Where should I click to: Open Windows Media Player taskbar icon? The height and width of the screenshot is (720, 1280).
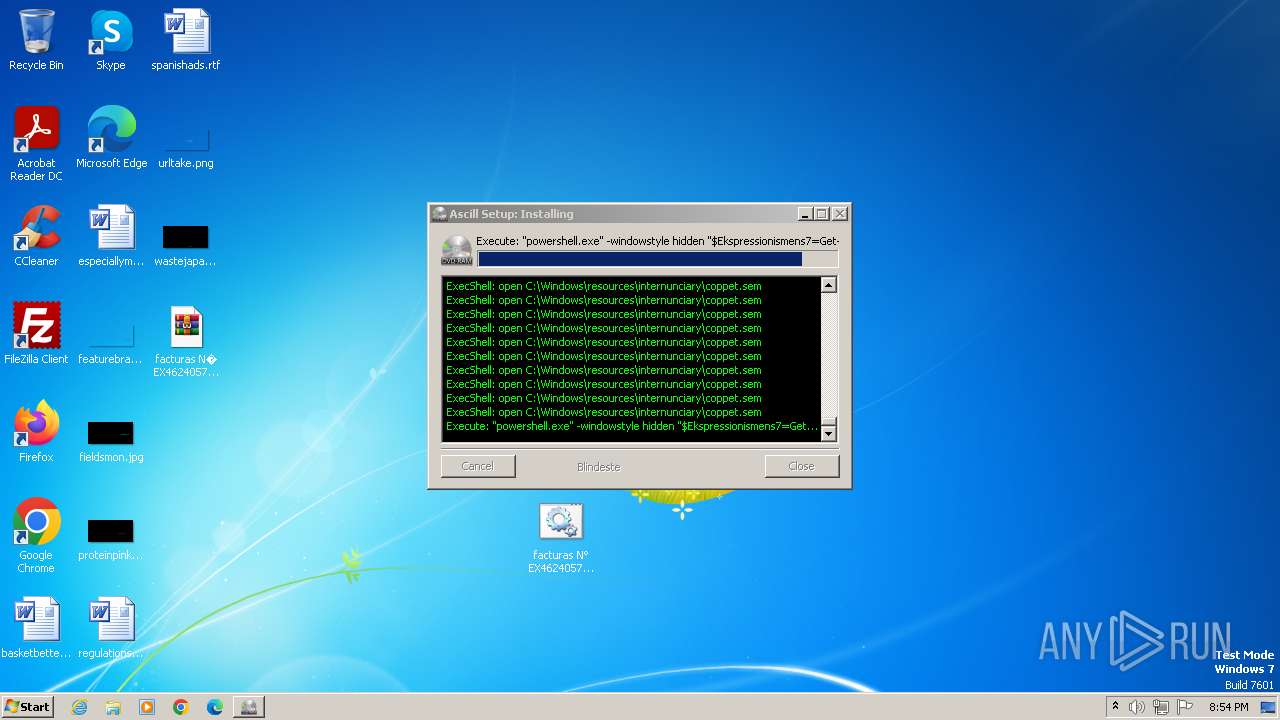[x=147, y=707]
